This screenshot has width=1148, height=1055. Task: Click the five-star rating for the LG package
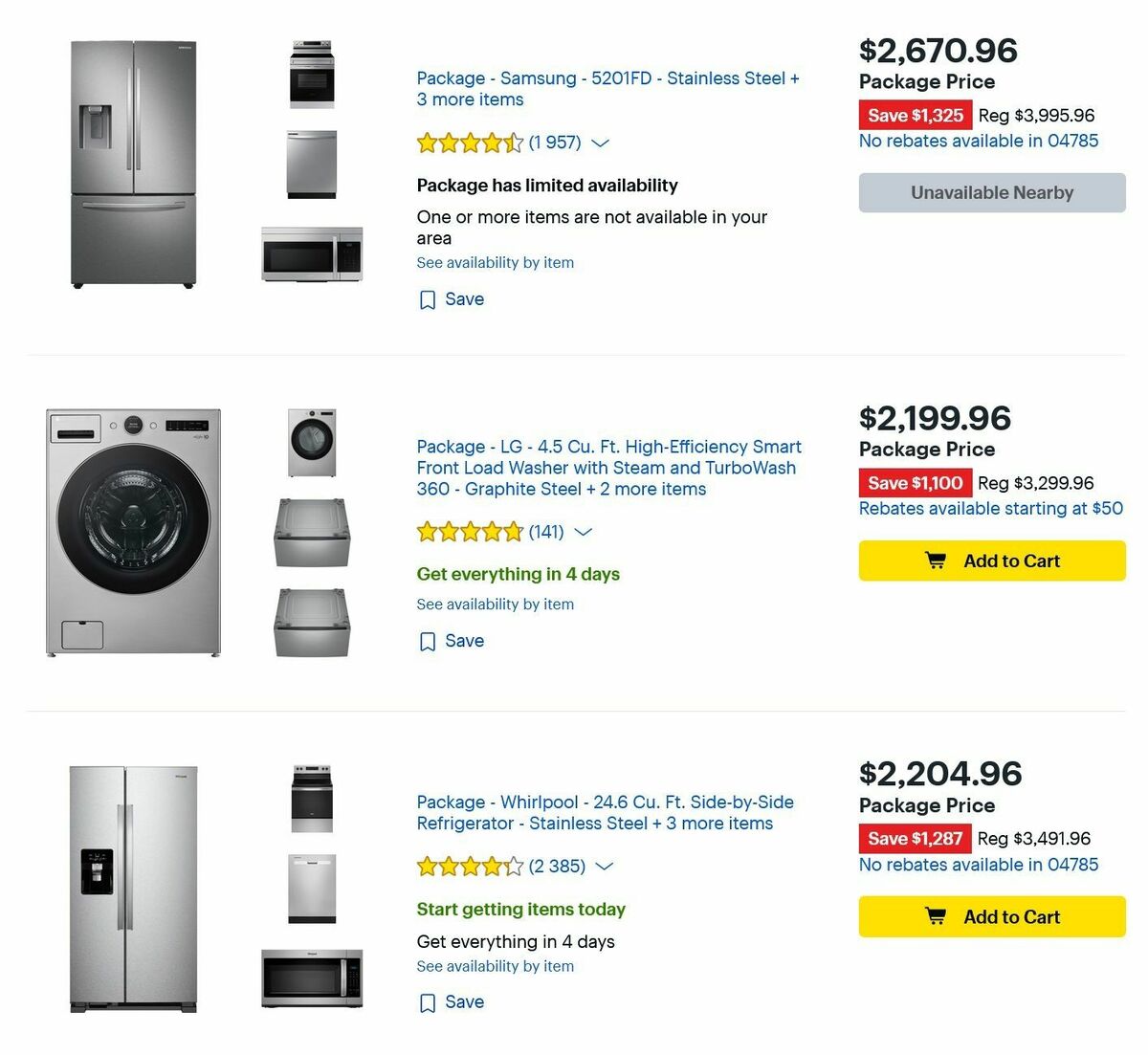[x=470, y=531]
